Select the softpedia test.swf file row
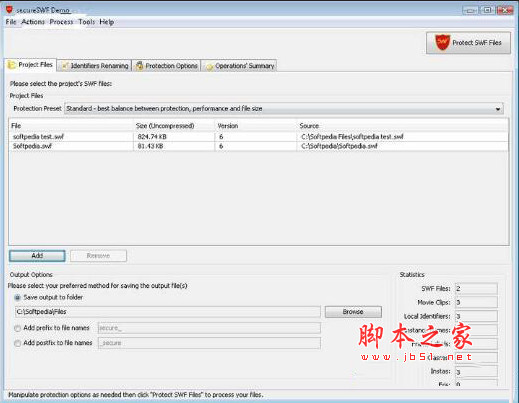The image size is (519, 403). click(x=259, y=137)
